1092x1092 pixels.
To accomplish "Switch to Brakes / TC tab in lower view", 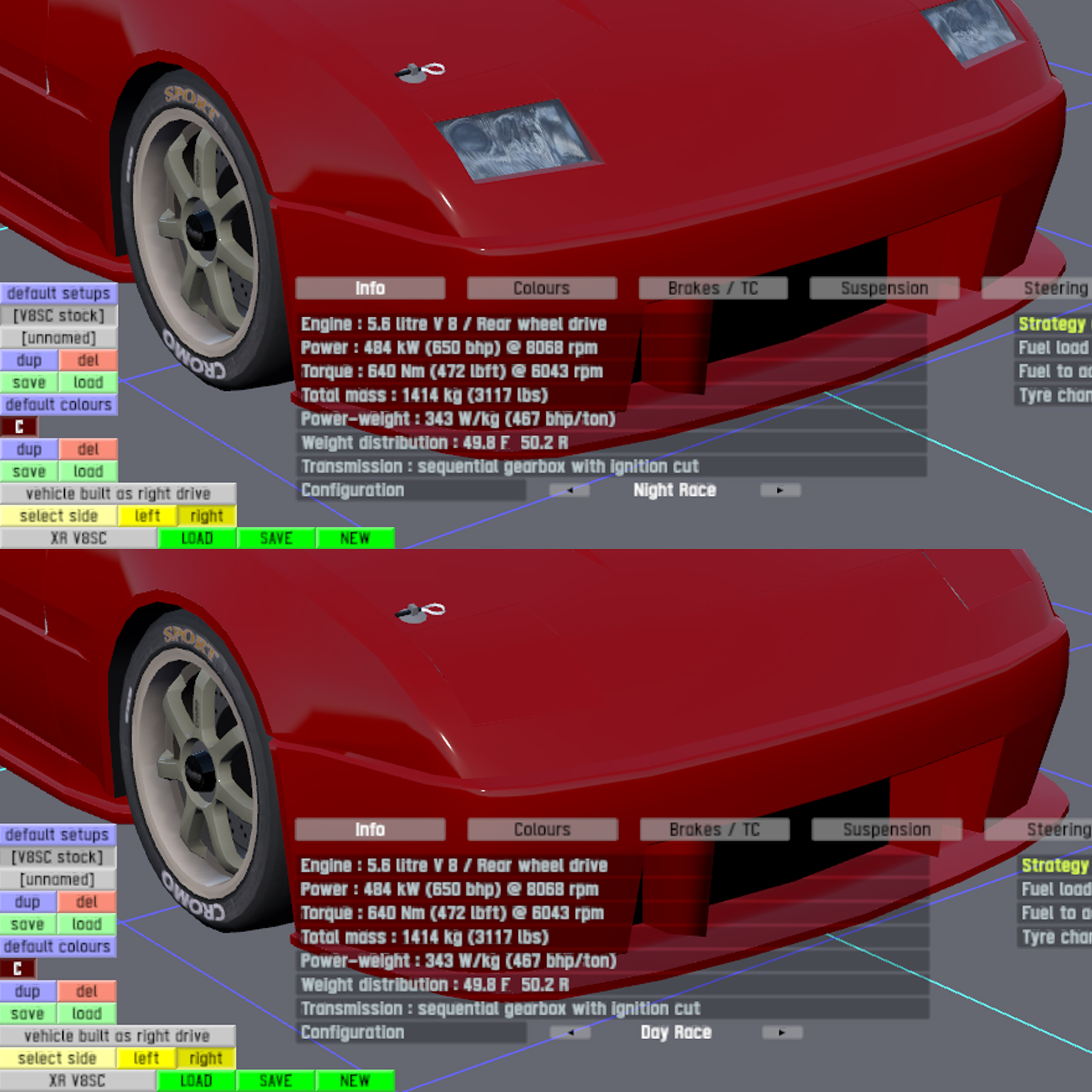I will [714, 830].
